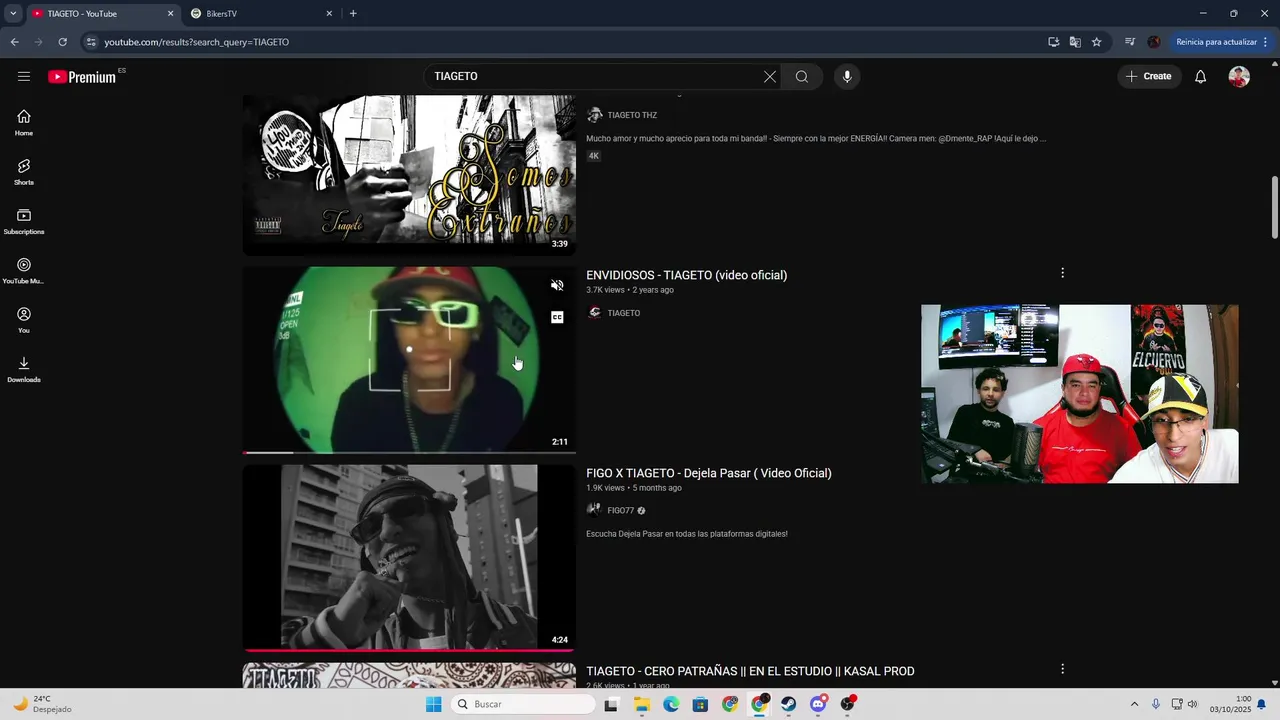The height and width of the screenshot is (720, 1280).
Task: Click the youtube.com address bar URL
Action: [197, 42]
